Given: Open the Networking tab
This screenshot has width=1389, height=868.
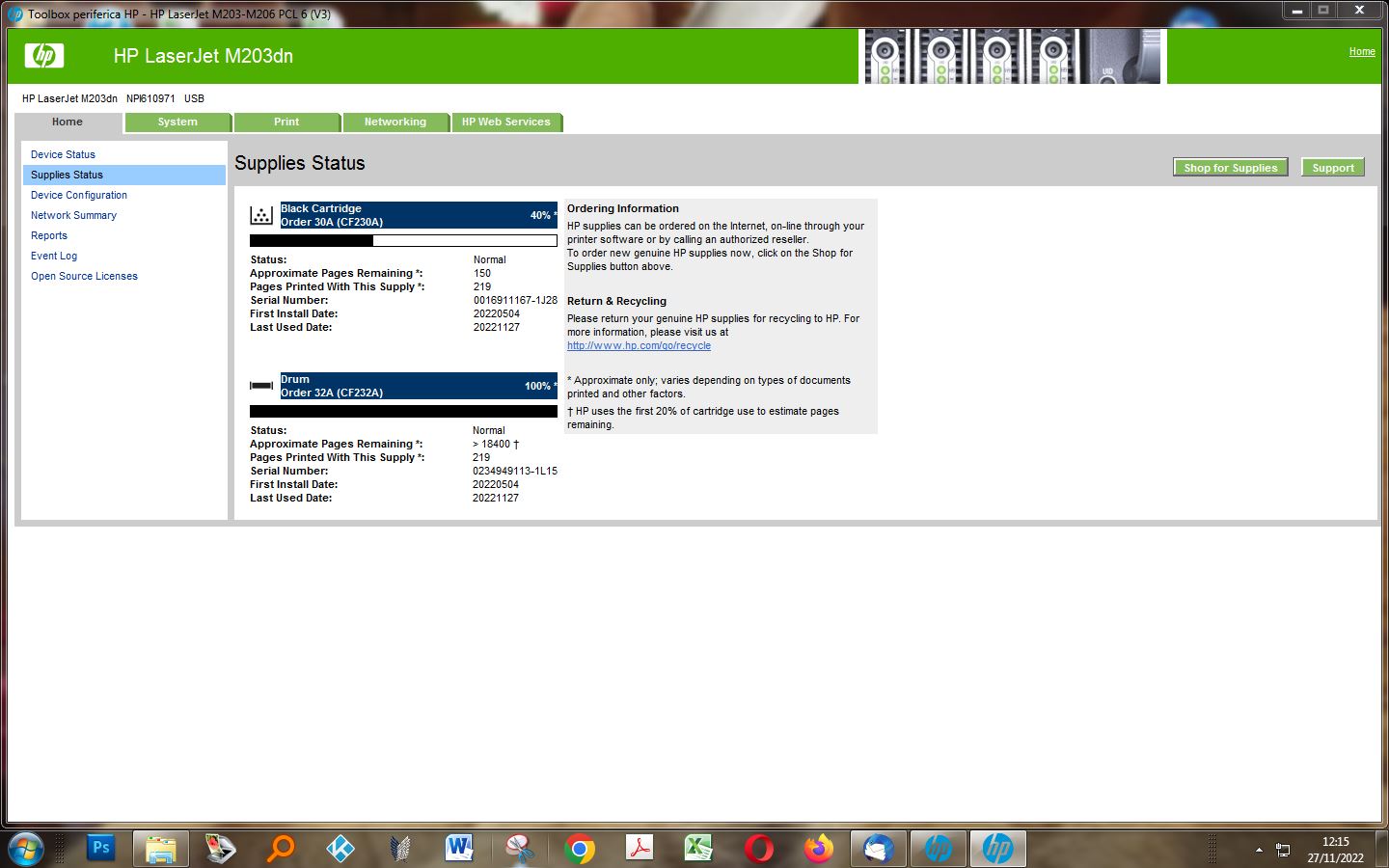Looking at the screenshot, I should 395,122.
